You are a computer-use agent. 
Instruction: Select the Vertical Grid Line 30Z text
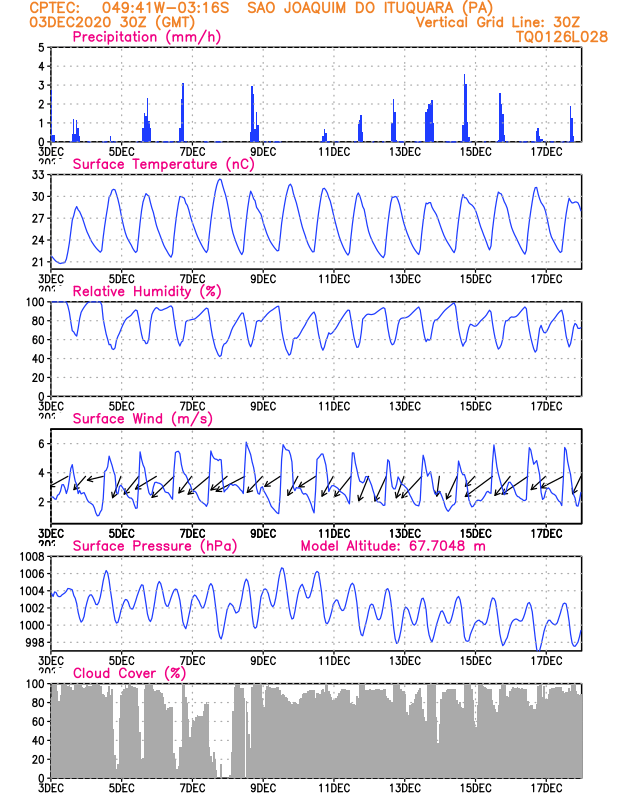498,22
